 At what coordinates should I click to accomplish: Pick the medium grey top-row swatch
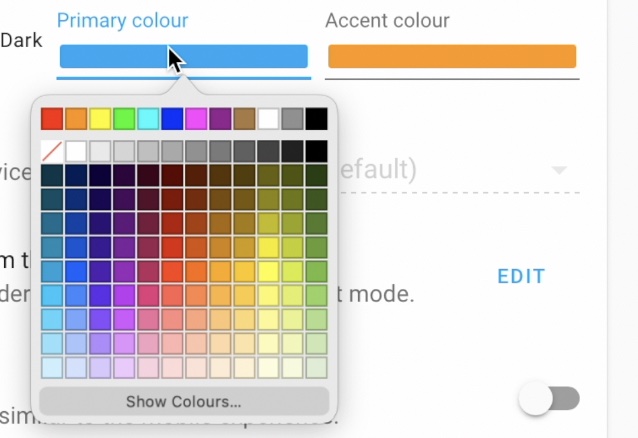[x=292, y=119]
